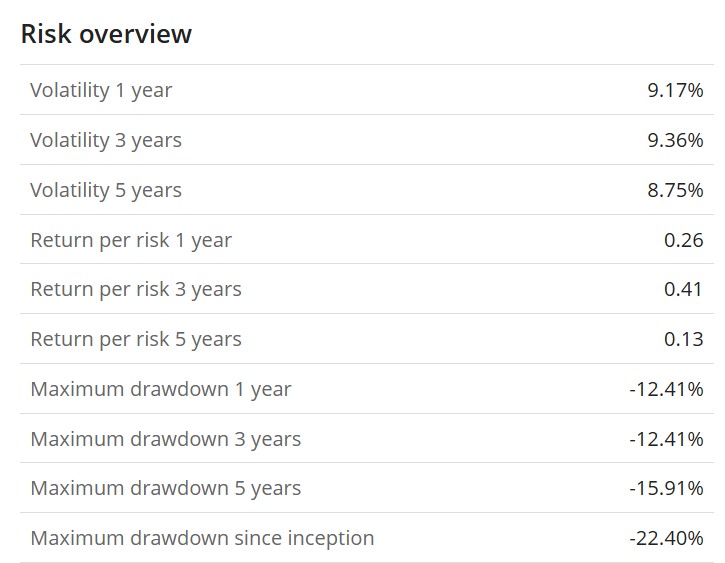Select the Return per risk 3 years label
The width and height of the screenshot is (725, 563).
pos(136,289)
